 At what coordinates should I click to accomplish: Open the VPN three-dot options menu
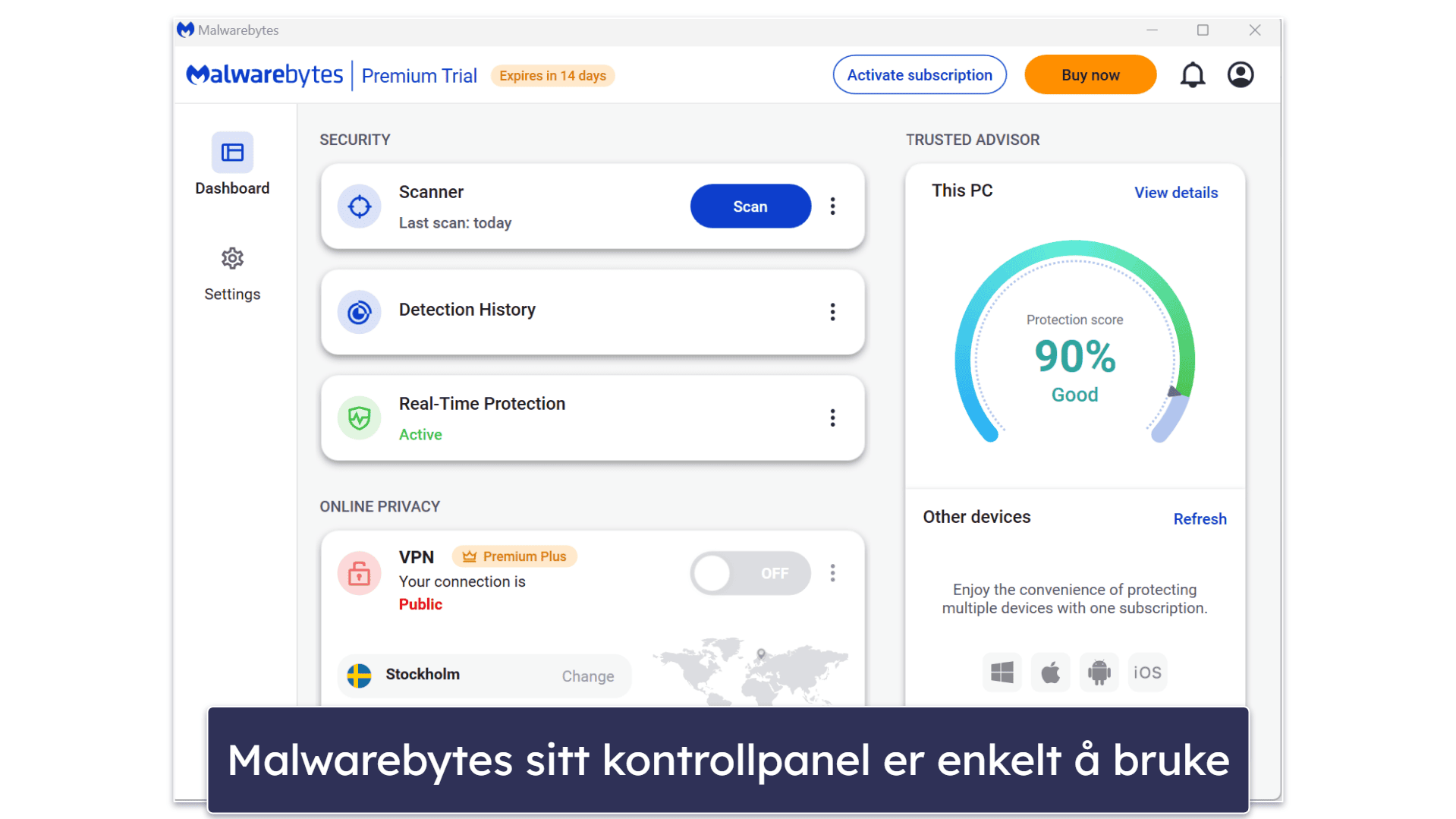[x=832, y=573]
